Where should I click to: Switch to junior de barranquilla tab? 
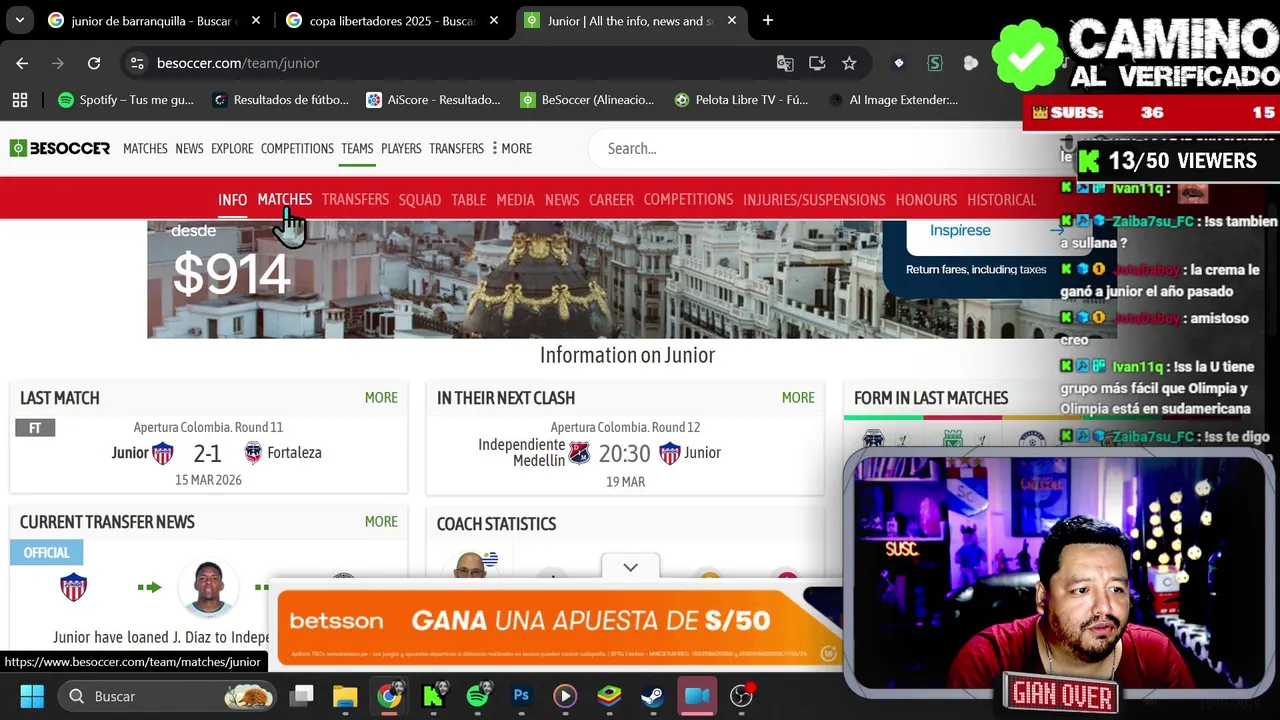coord(151,21)
